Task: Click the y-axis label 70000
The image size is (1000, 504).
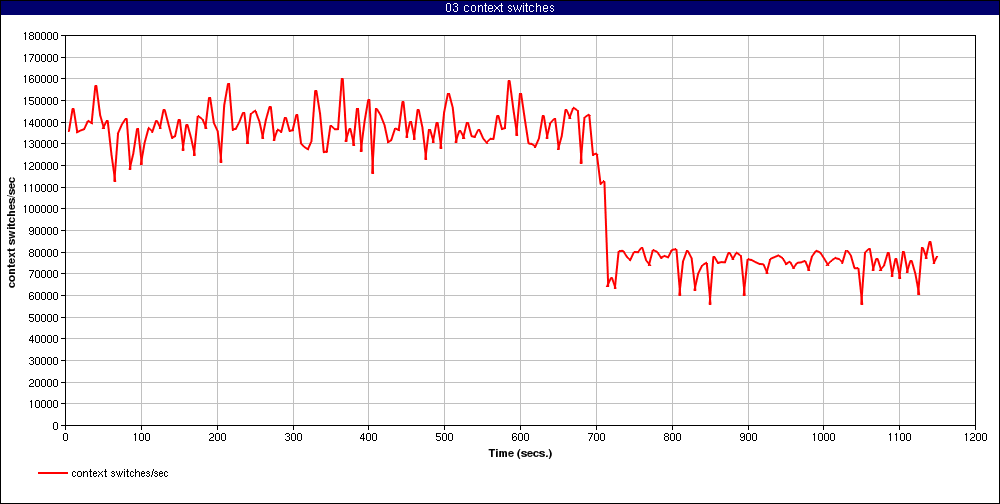Action: pyautogui.click(x=43, y=274)
